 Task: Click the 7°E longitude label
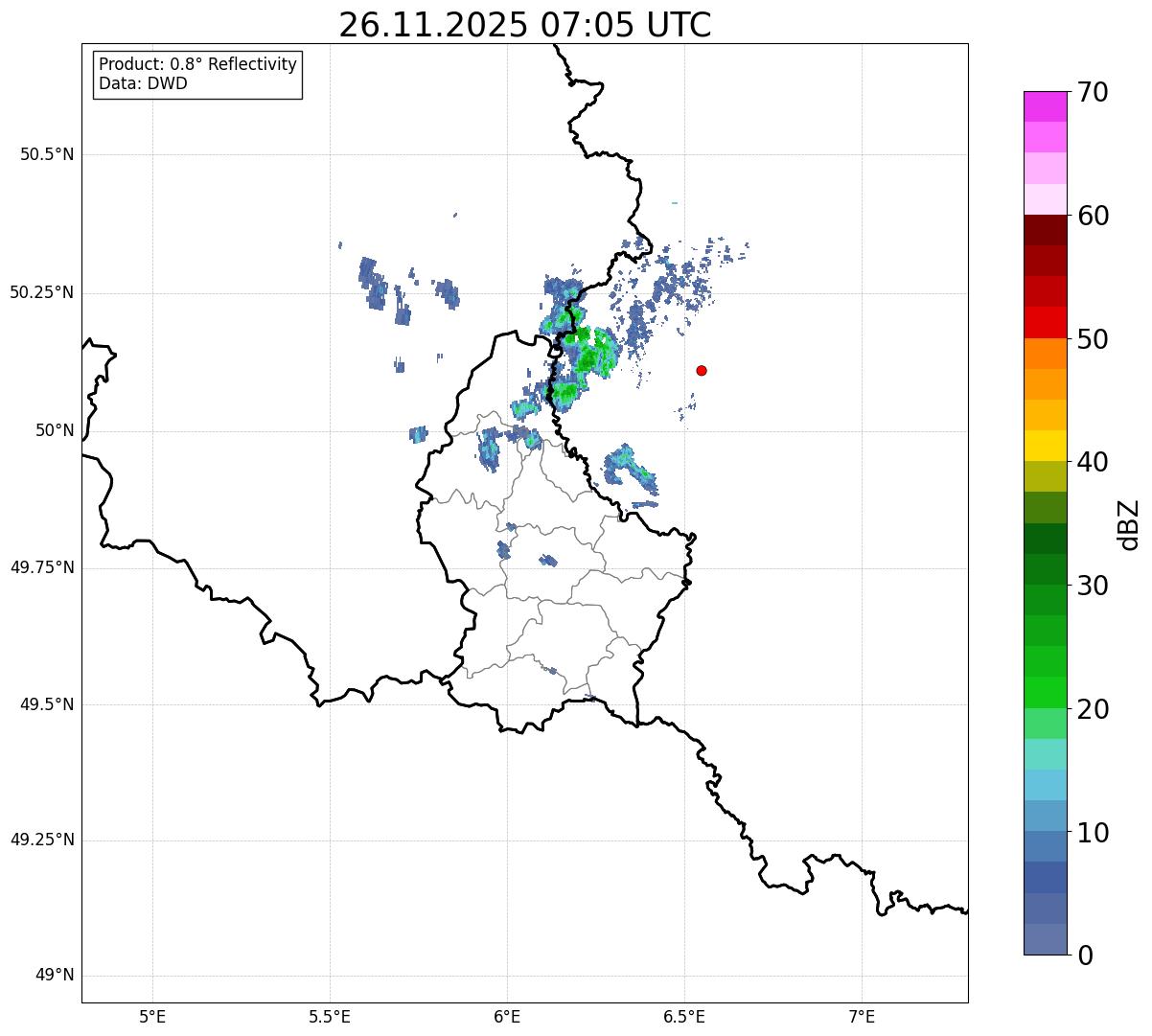(862, 1016)
